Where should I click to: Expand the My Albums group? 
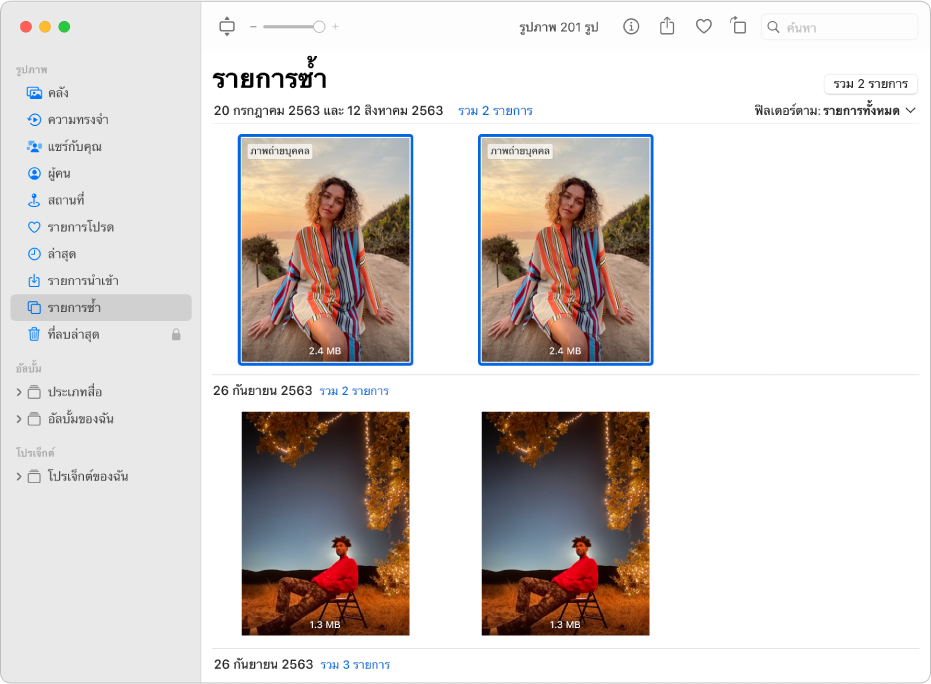20,420
